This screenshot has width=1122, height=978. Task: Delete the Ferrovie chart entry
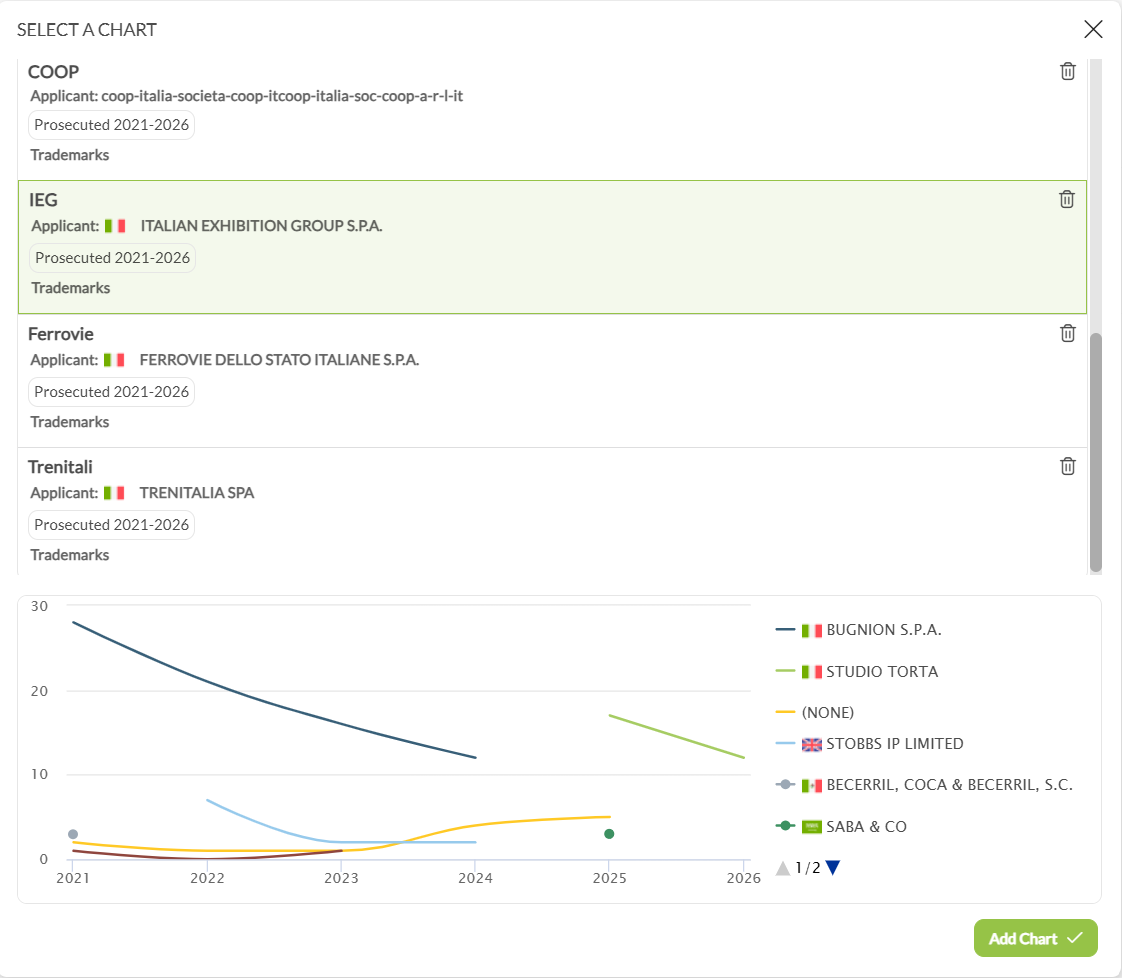(x=1067, y=333)
